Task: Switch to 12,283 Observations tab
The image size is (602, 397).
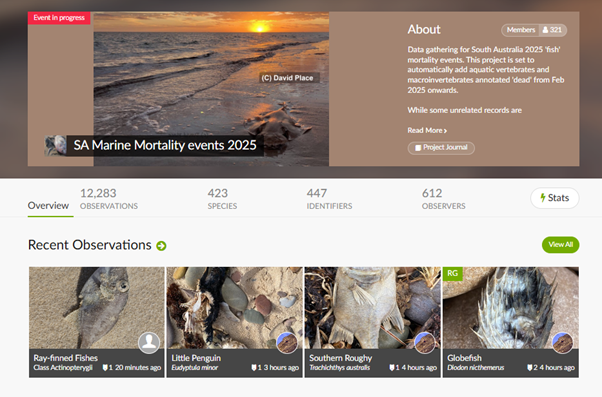Action: point(109,199)
